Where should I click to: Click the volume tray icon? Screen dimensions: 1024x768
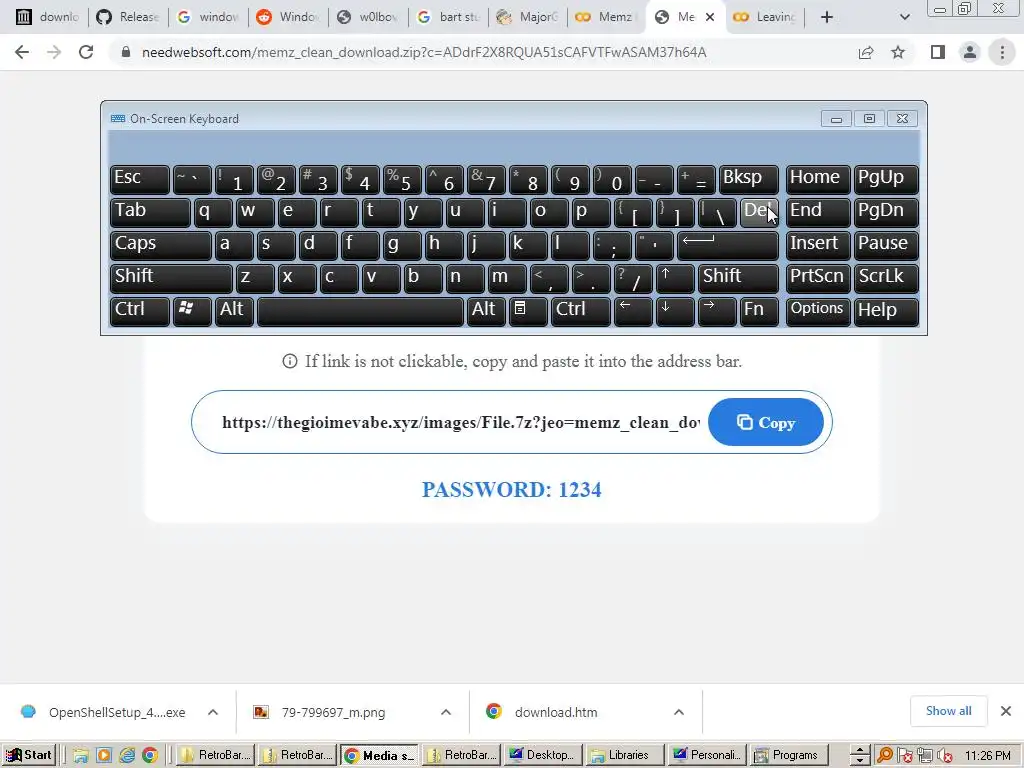point(944,756)
